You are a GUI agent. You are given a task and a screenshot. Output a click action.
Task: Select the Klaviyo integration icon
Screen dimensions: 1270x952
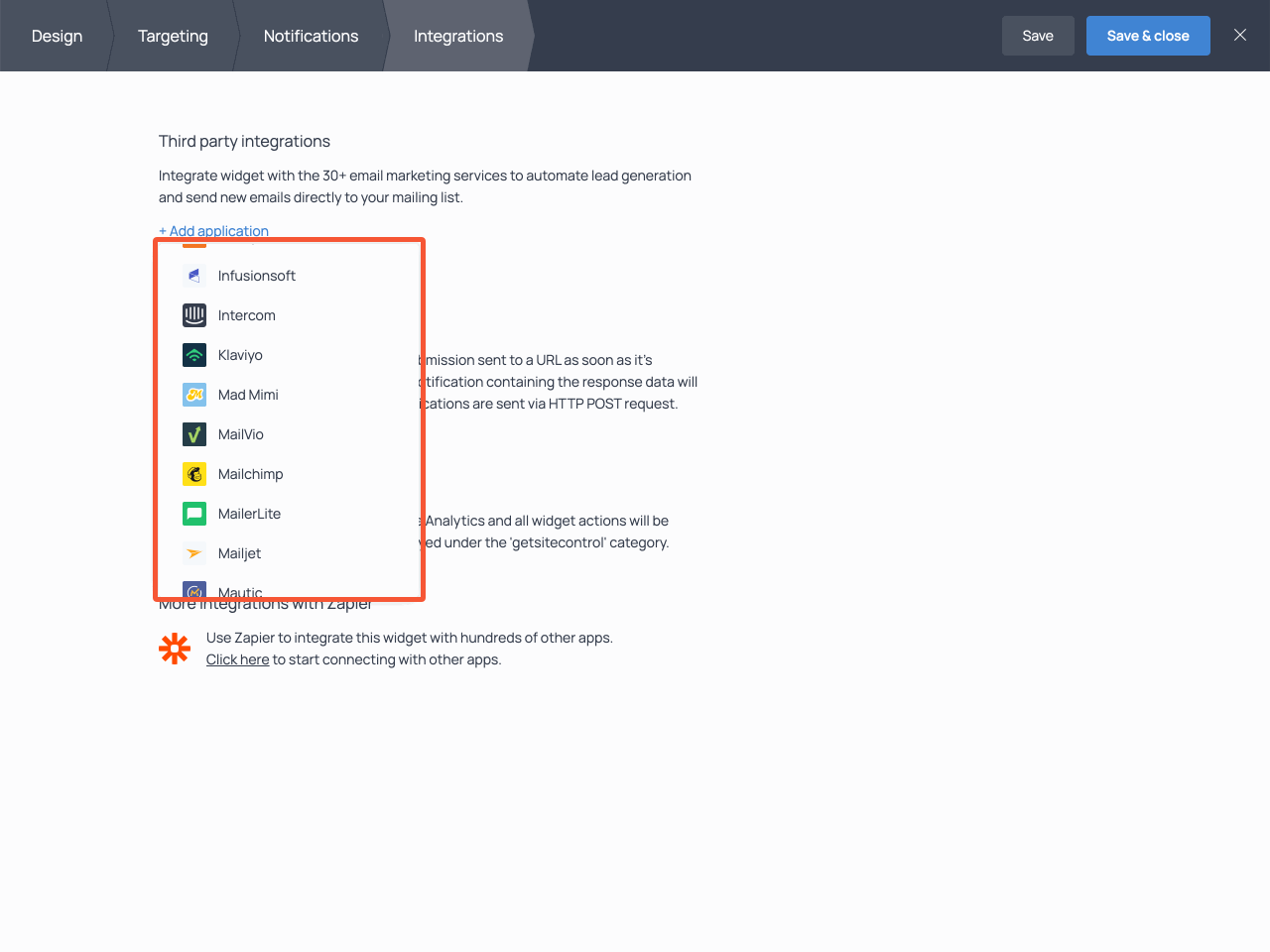[x=193, y=355]
